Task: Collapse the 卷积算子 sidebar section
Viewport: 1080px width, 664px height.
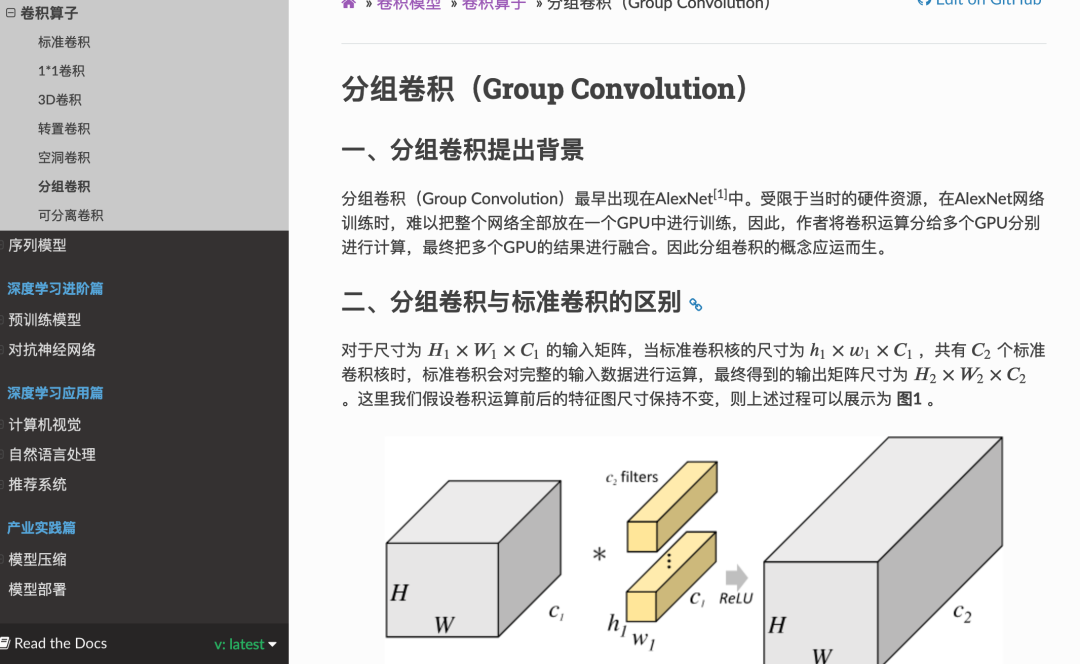Action: [x=10, y=12]
